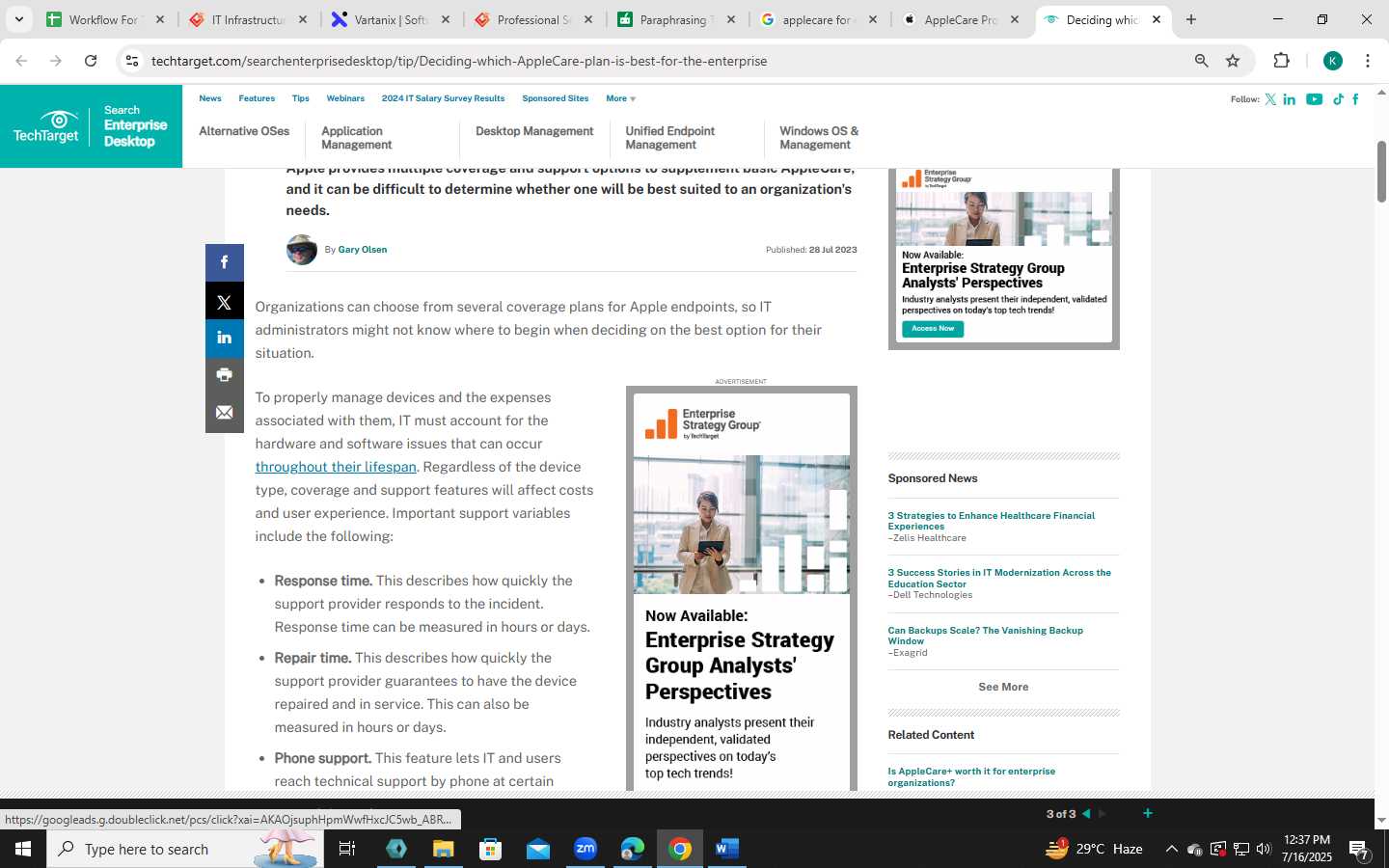This screenshot has width=1389, height=868.
Task: Open TechTarget YouTube channel icon
Action: (1314, 99)
